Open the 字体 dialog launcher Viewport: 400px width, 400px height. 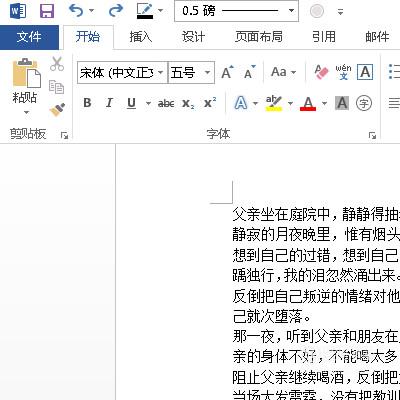372,135
